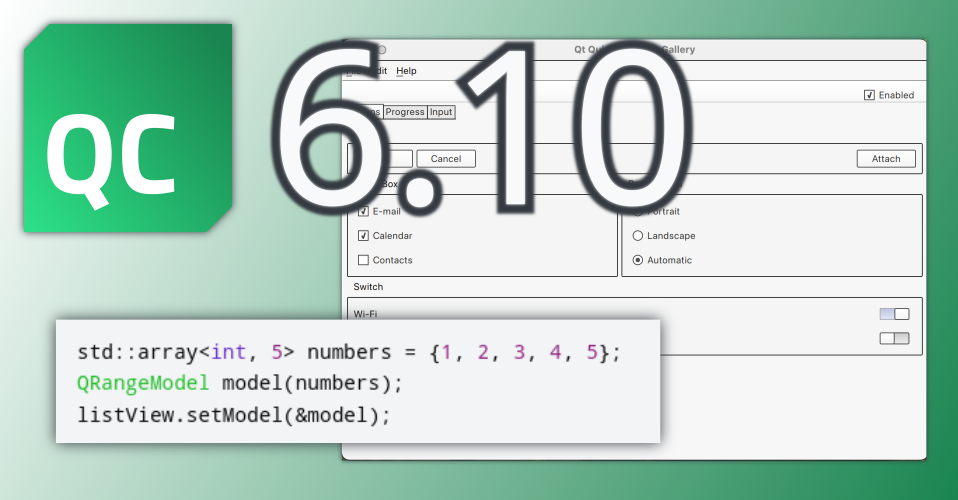
Task: Click the QRangeModel class name in code
Action: pyautogui.click(x=143, y=383)
